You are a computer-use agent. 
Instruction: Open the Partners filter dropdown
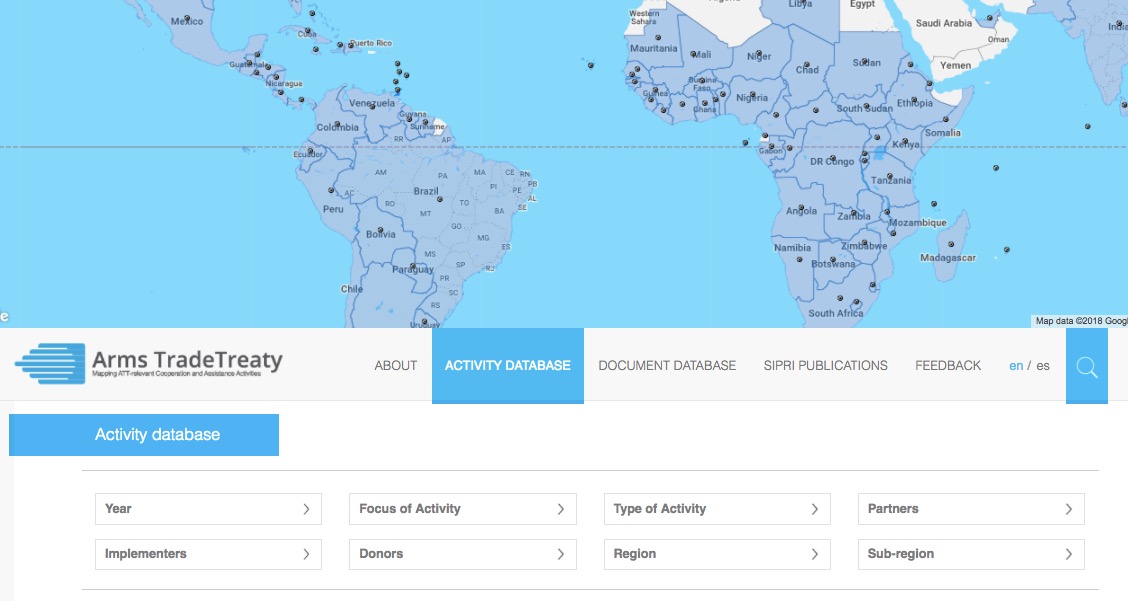click(x=970, y=509)
